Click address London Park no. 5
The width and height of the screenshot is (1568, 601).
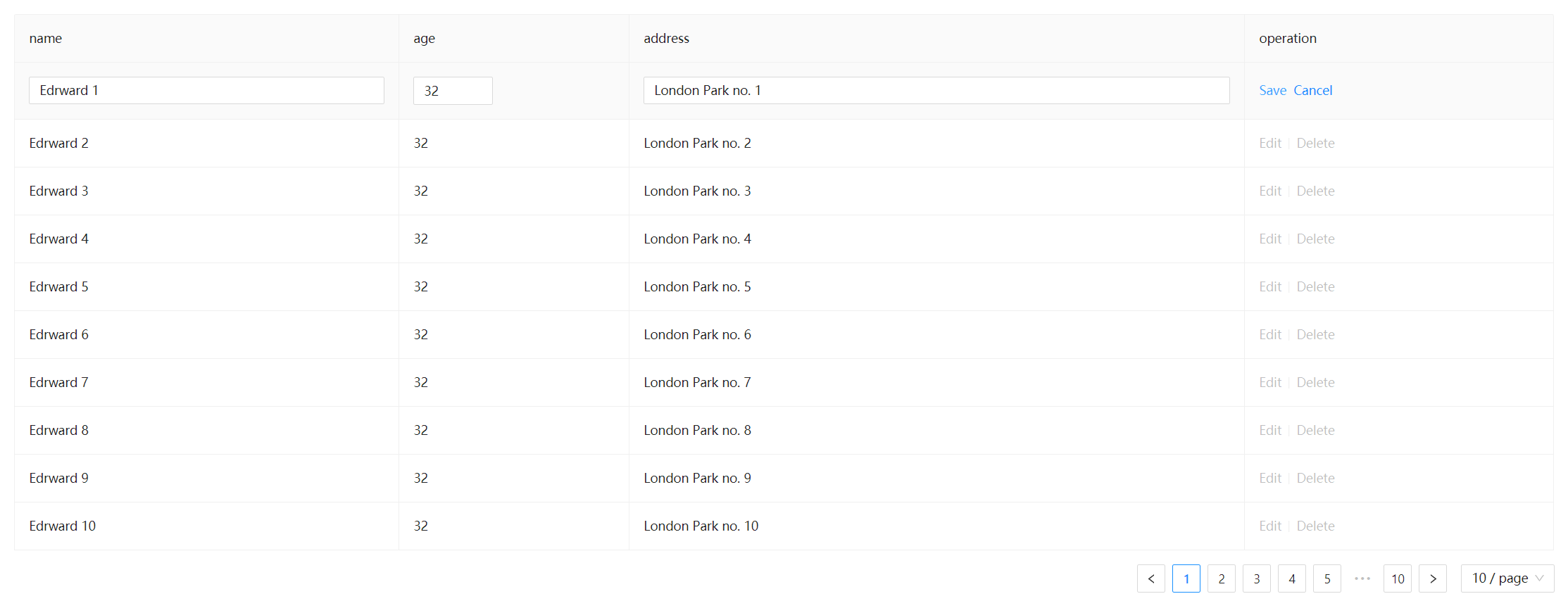click(x=697, y=287)
